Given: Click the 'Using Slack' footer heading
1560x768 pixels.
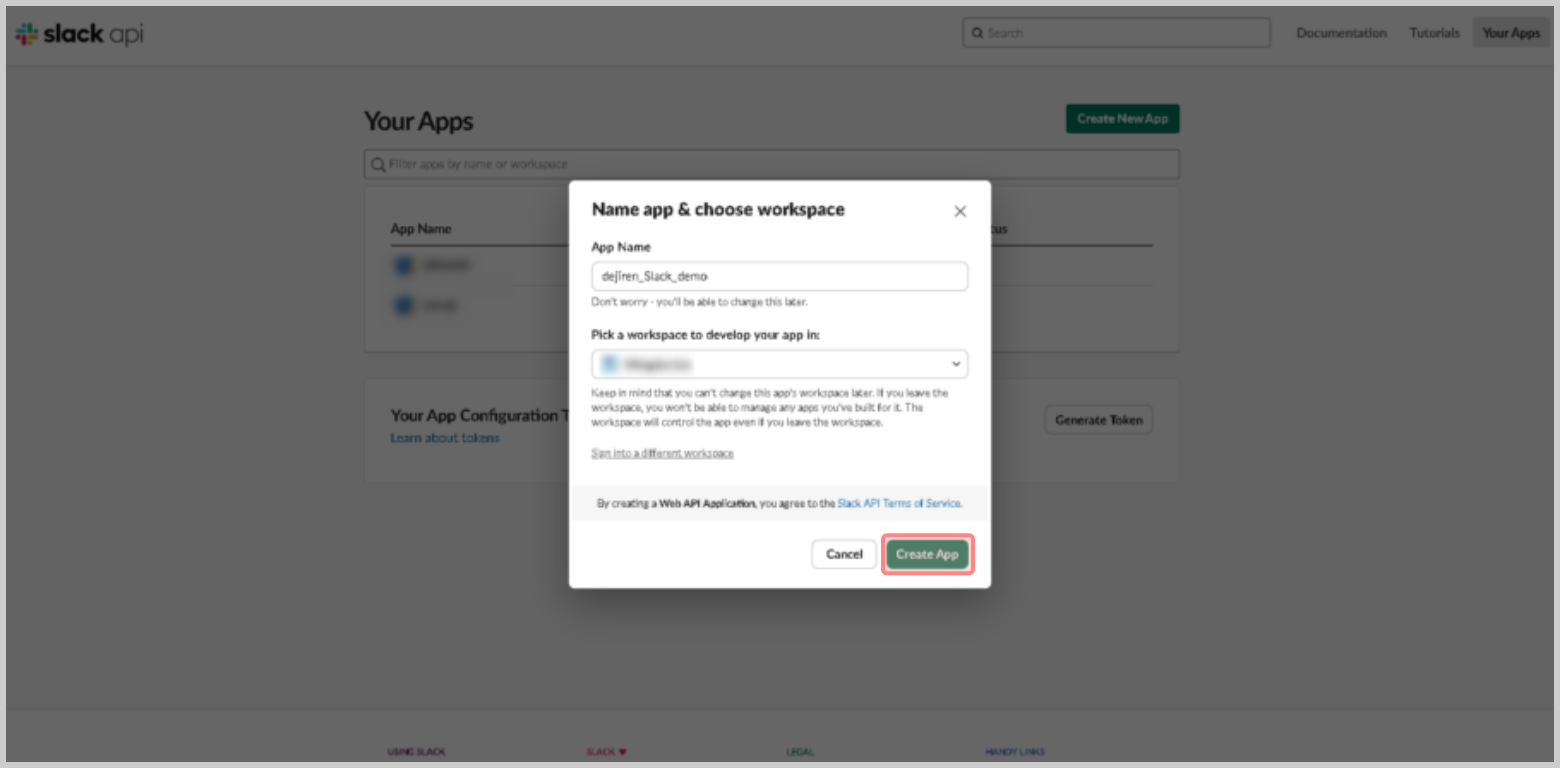Looking at the screenshot, I should tap(416, 752).
